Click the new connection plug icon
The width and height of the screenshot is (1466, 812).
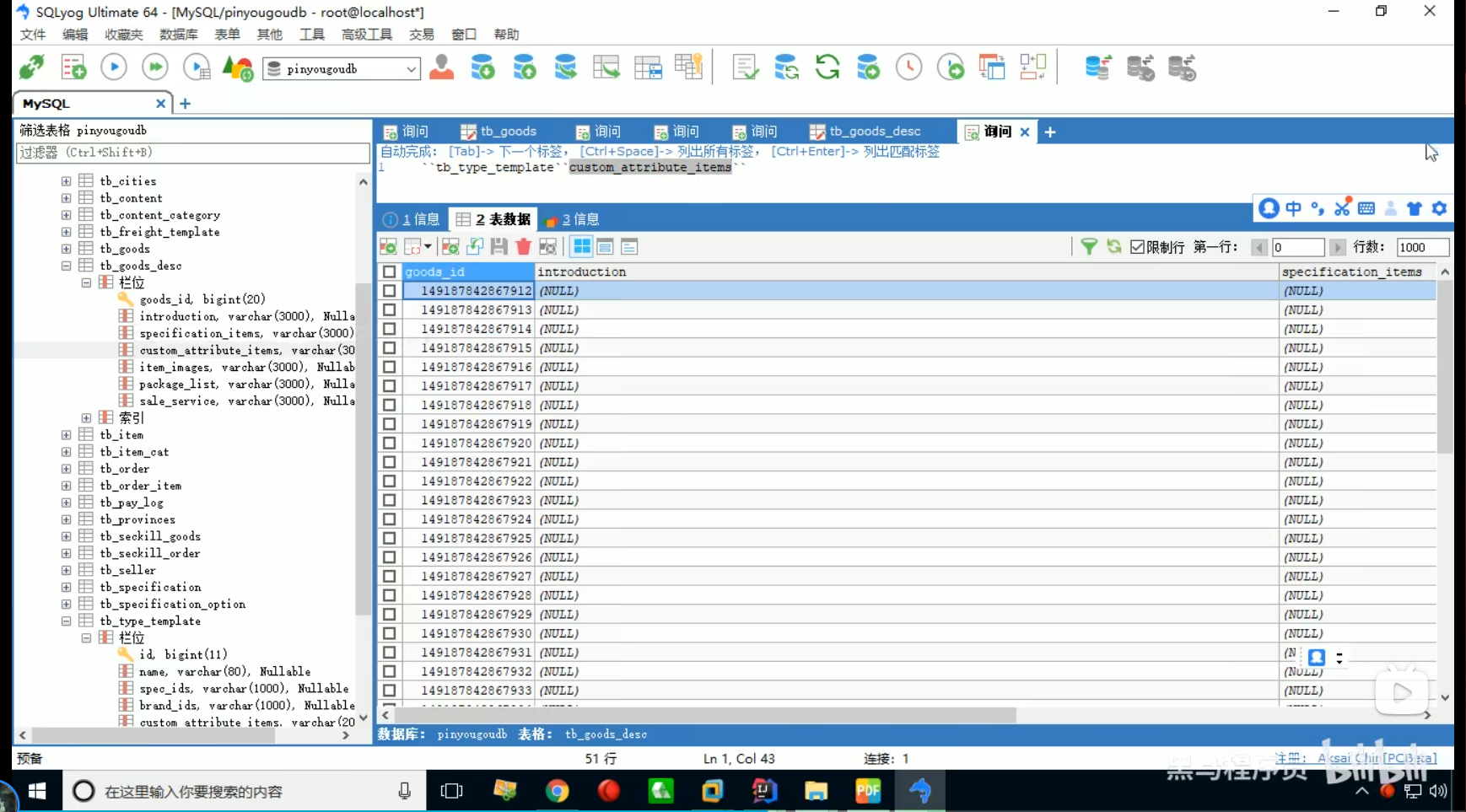[x=33, y=67]
